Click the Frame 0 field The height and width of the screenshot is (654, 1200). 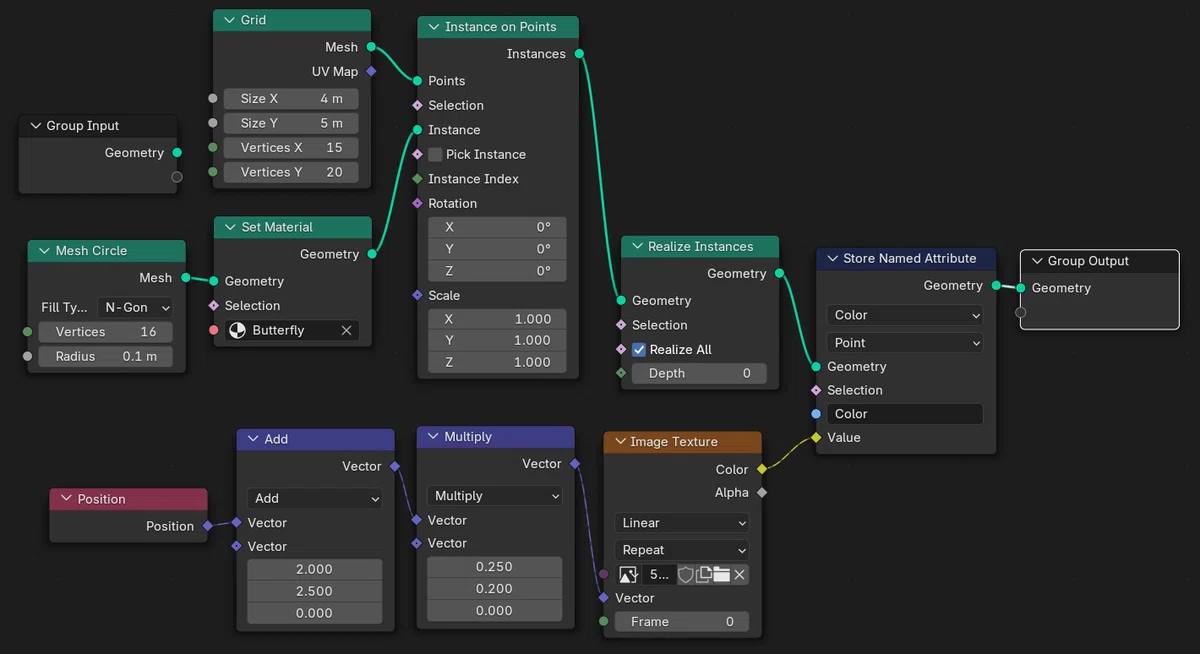tap(682, 622)
